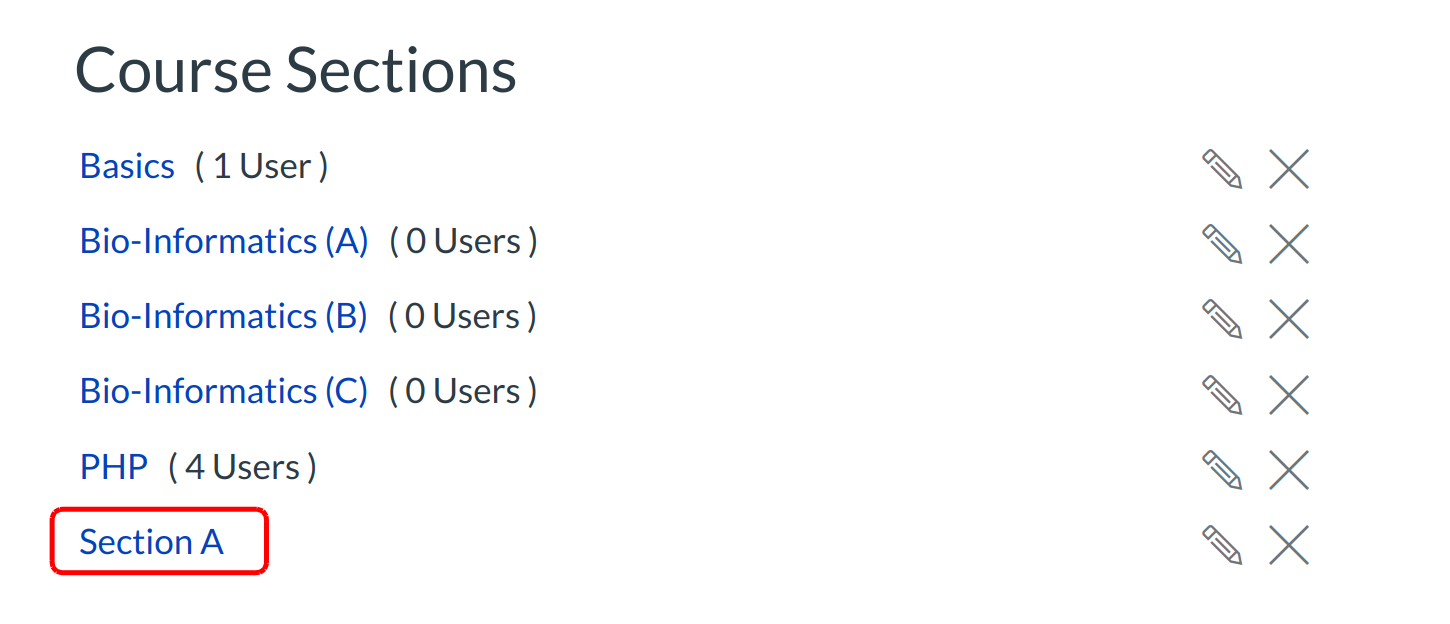Image resolution: width=1450 pixels, height=624 pixels.
Task: Click the X icon for Section A
Action: [x=1289, y=544]
